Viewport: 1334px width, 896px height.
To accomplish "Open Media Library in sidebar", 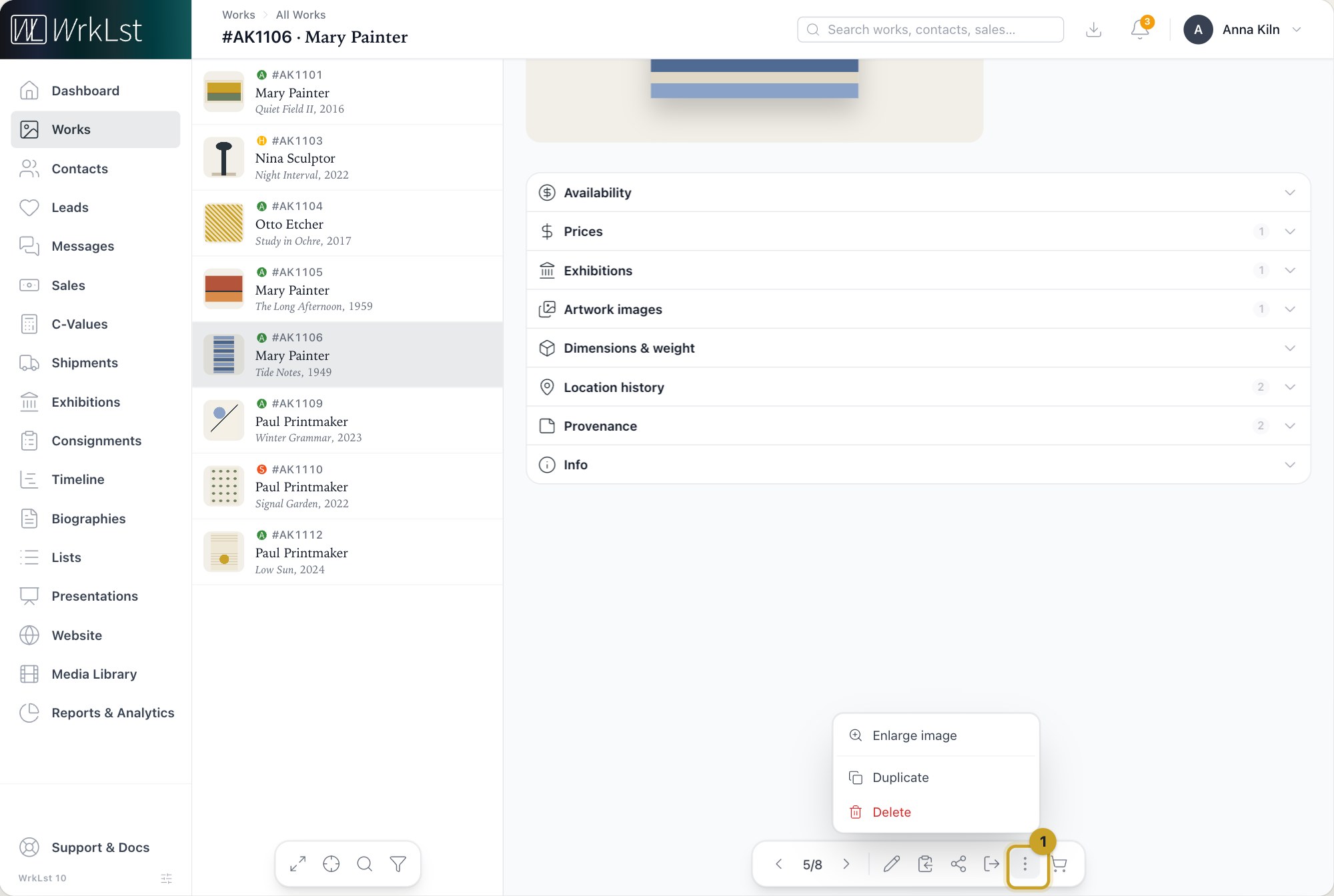I will click(x=95, y=674).
